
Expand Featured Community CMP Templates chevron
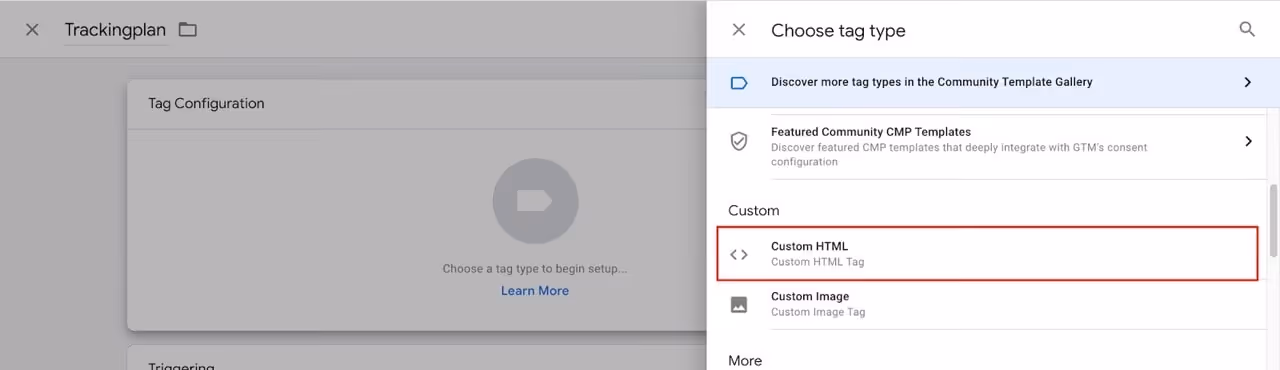(1247, 141)
